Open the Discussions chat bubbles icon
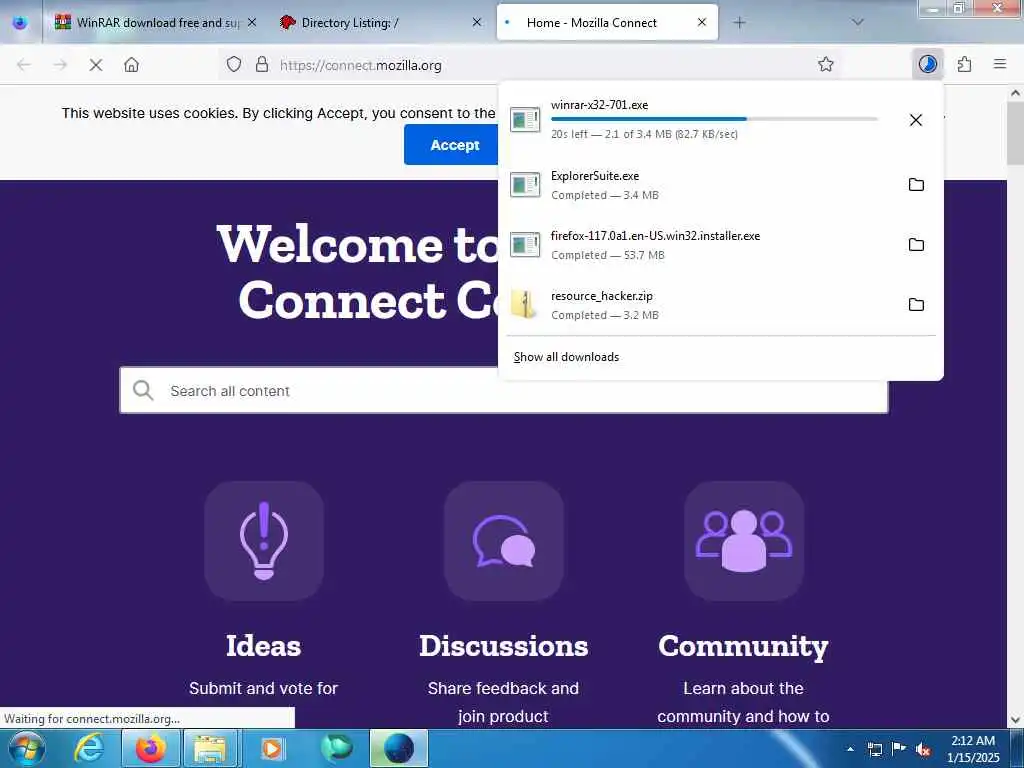Image resolution: width=1024 pixels, height=768 pixels. point(504,541)
